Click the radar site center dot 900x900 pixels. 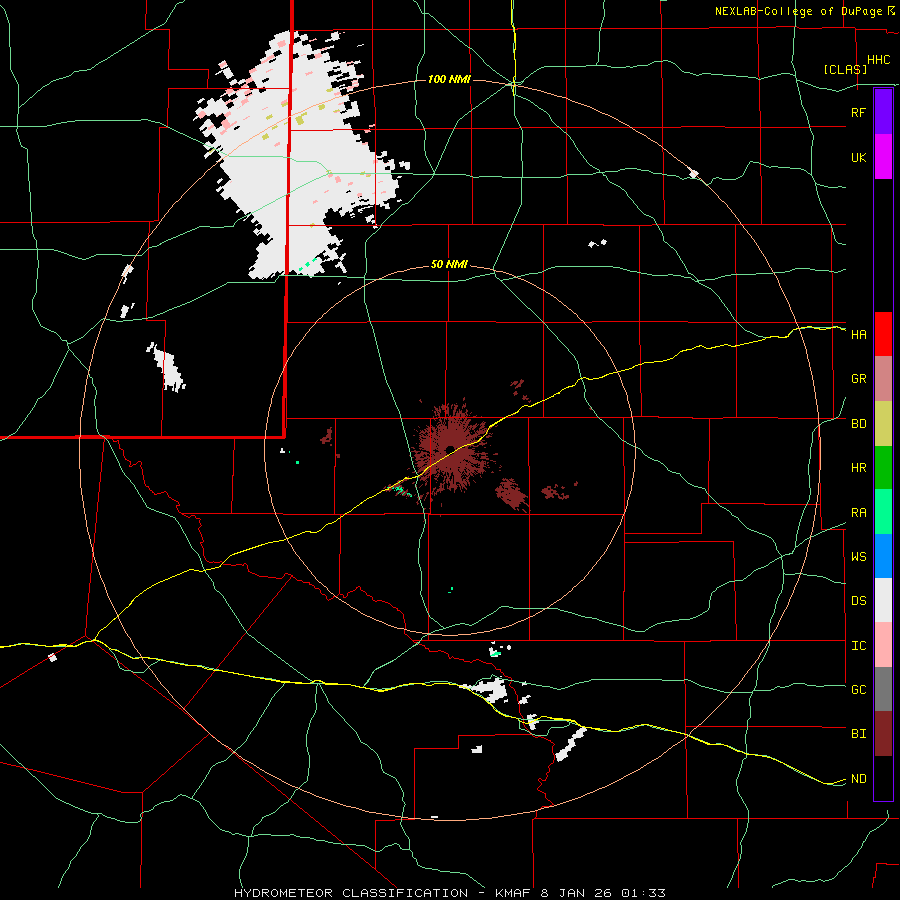(x=450, y=449)
